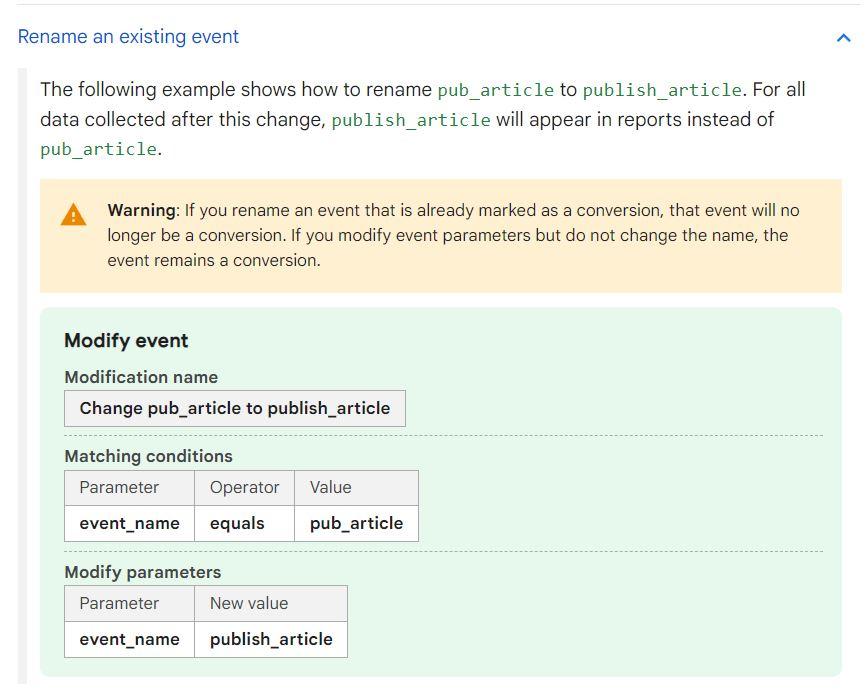Viewport: 868px width, 691px height.
Task: Click the 'Value' column header in Matching conditions
Action: [356, 488]
